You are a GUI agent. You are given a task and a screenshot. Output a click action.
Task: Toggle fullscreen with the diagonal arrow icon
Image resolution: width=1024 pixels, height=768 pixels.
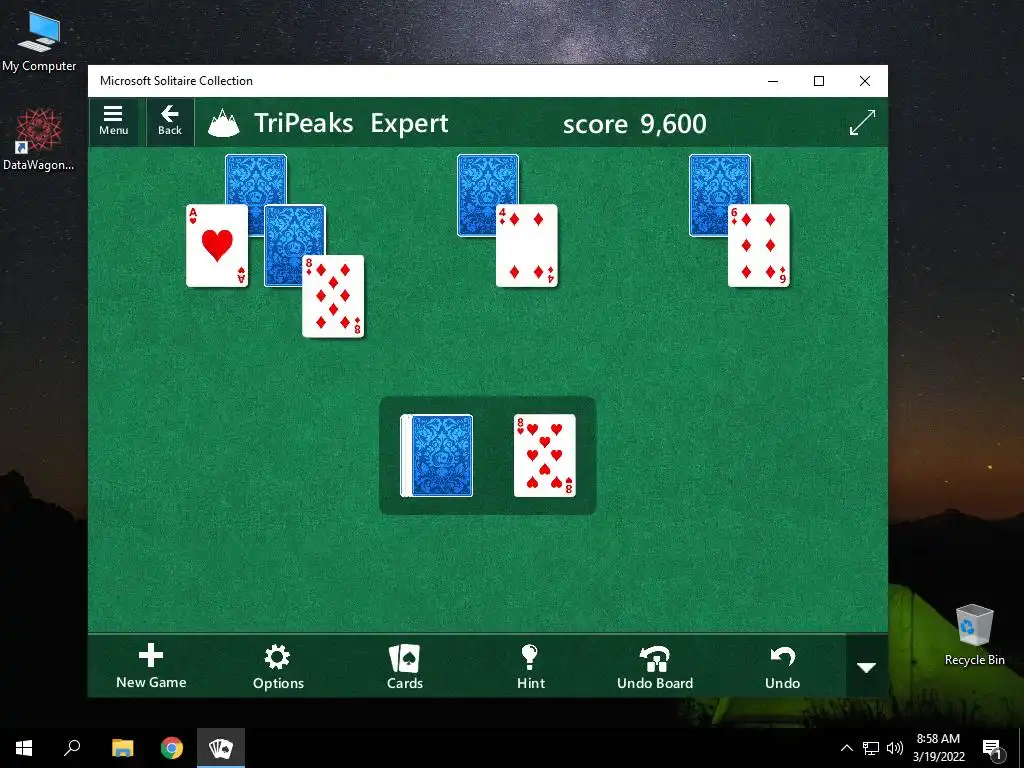tap(862, 123)
